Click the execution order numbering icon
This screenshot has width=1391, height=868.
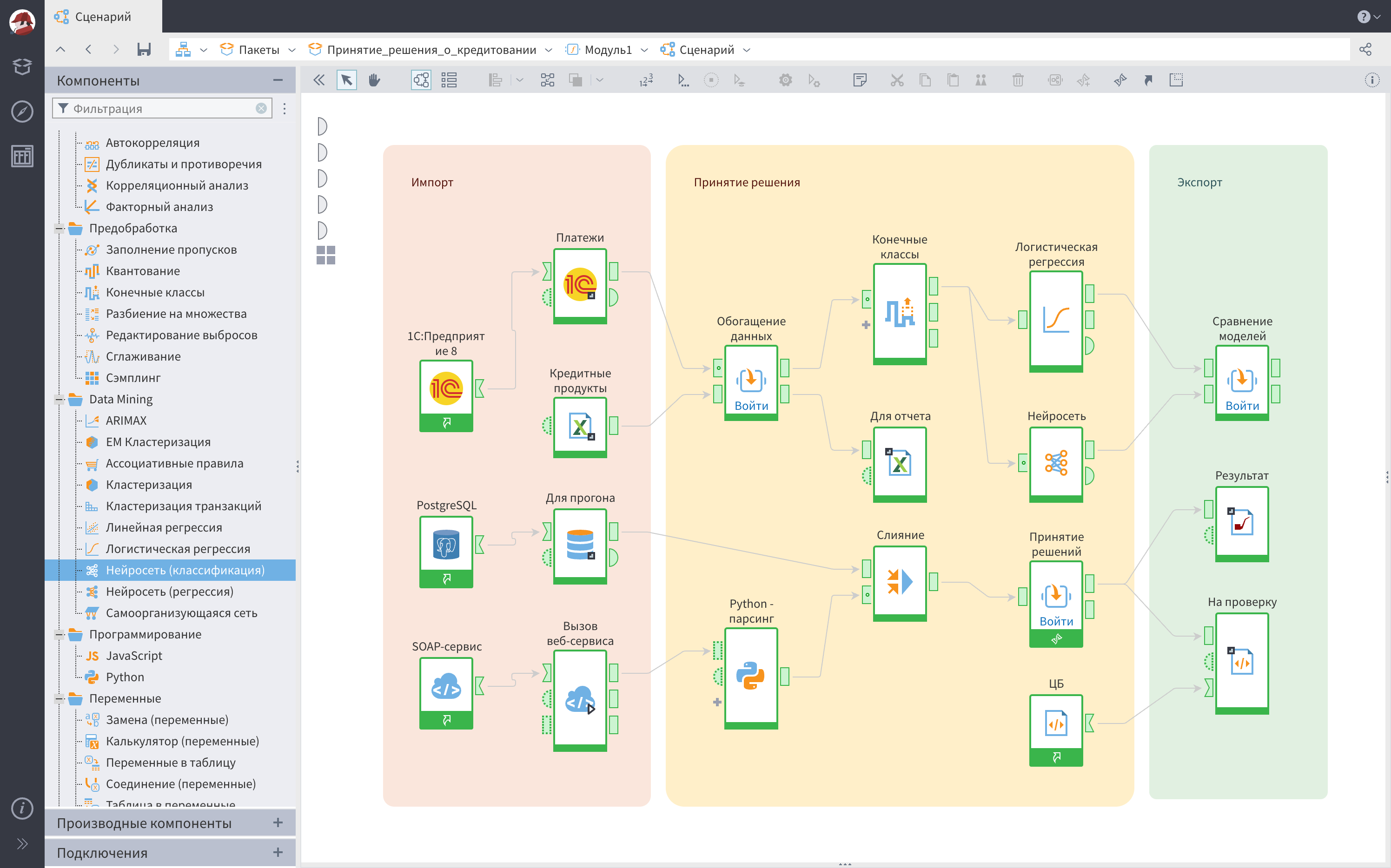(646, 80)
